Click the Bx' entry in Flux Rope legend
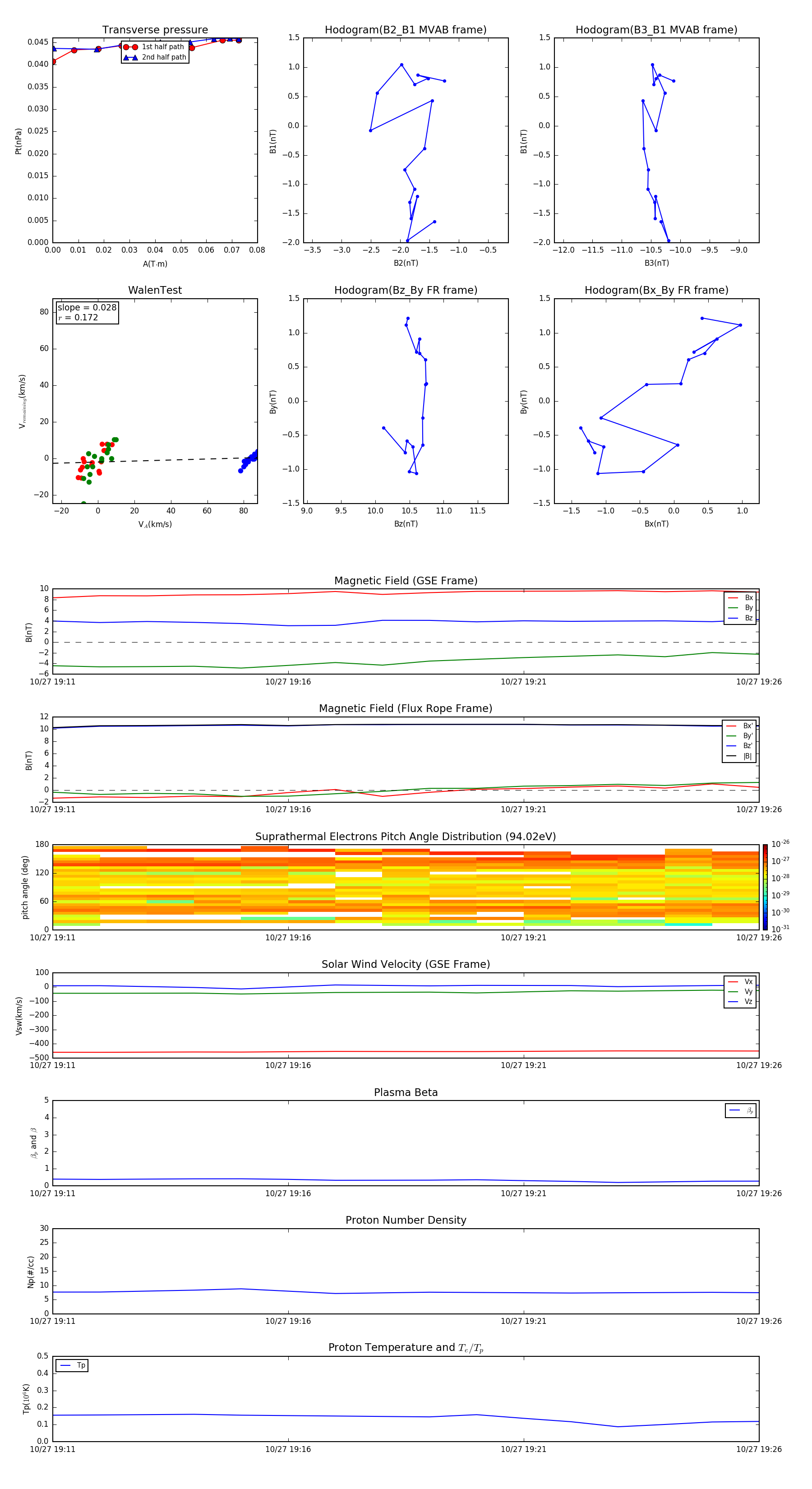The height and width of the screenshot is (1489, 812). click(740, 726)
